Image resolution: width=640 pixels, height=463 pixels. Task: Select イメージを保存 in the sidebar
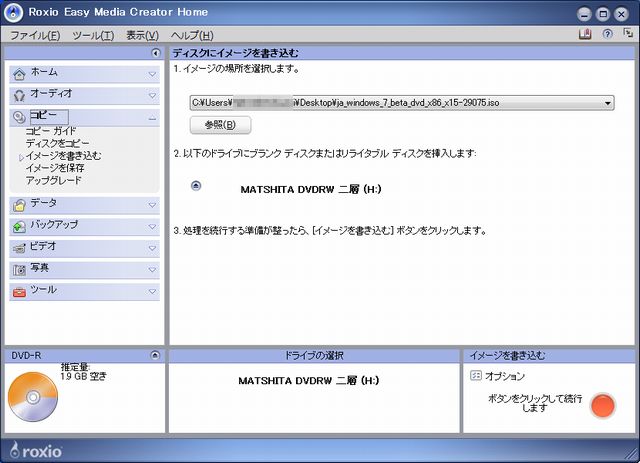55,168
